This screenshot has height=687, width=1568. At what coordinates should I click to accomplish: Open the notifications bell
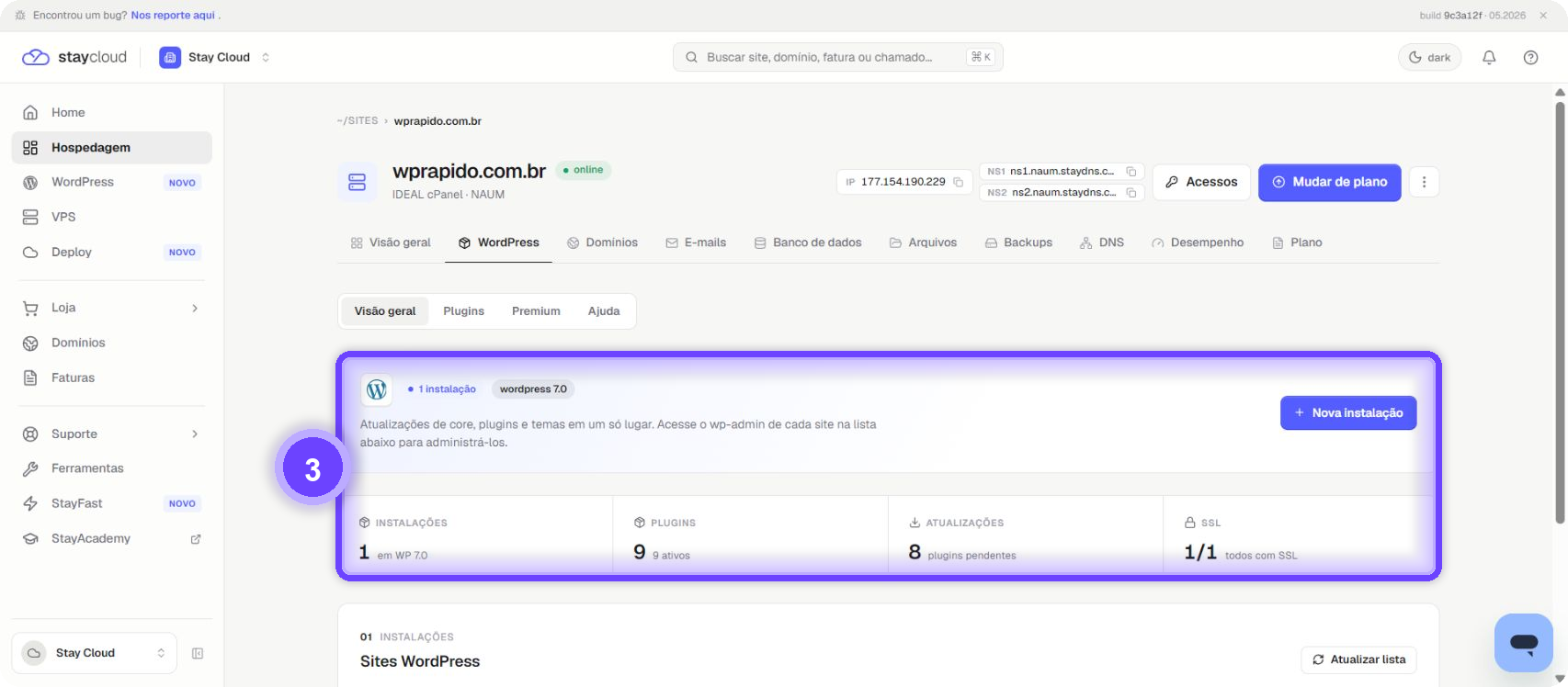pyautogui.click(x=1489, y=57)
